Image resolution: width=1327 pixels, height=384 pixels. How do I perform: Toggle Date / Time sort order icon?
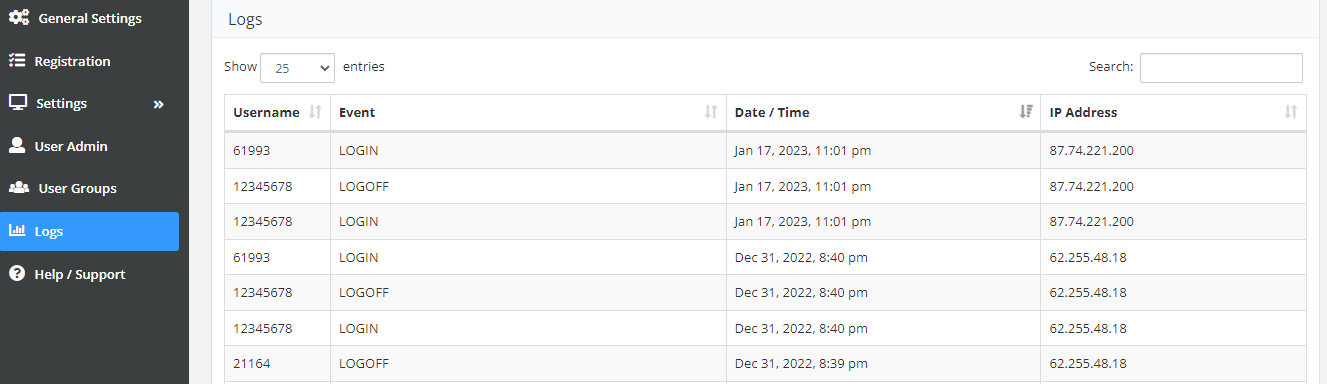(1025, 112)
